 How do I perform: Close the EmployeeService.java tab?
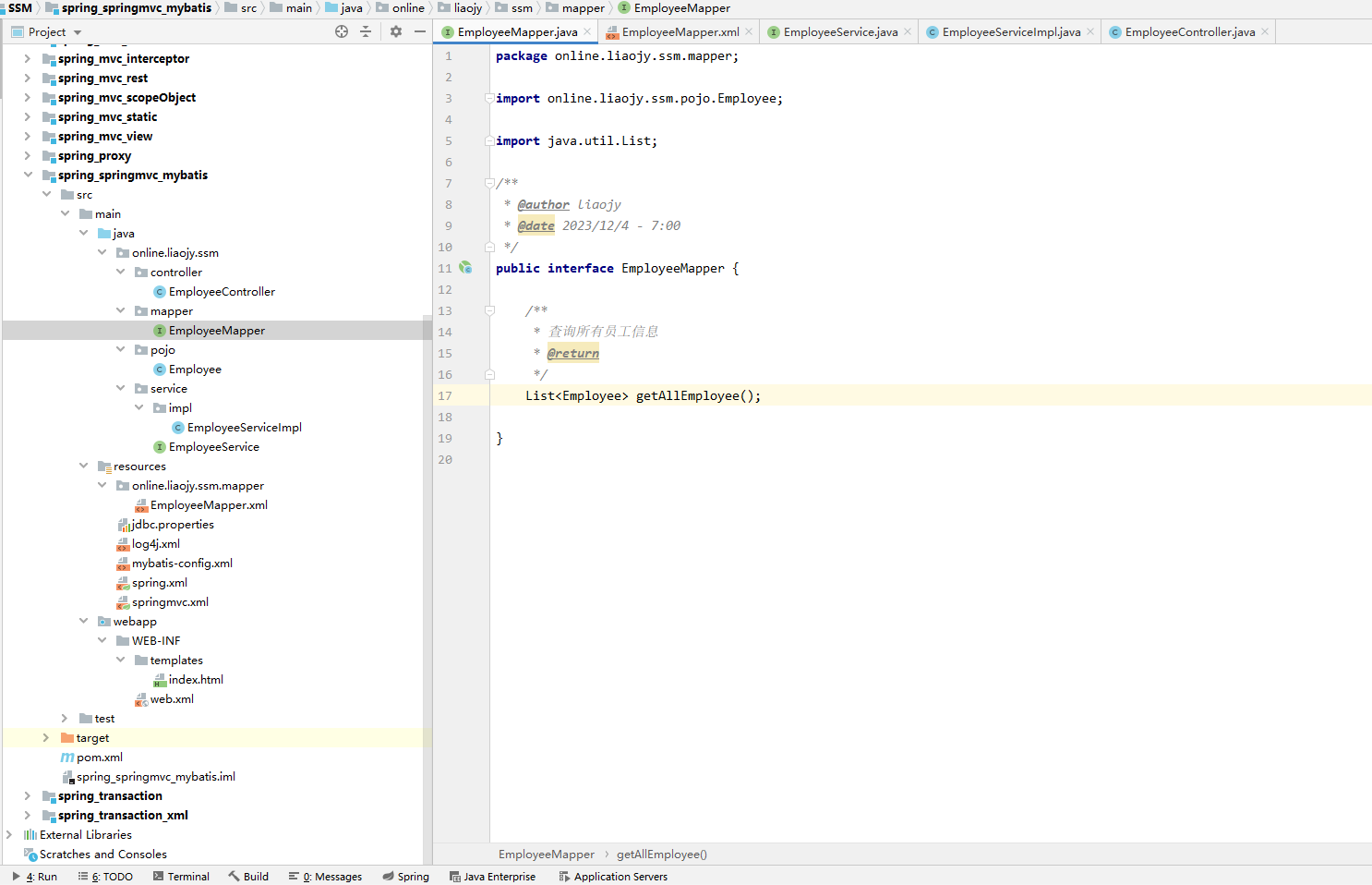[x=908, y=31]
